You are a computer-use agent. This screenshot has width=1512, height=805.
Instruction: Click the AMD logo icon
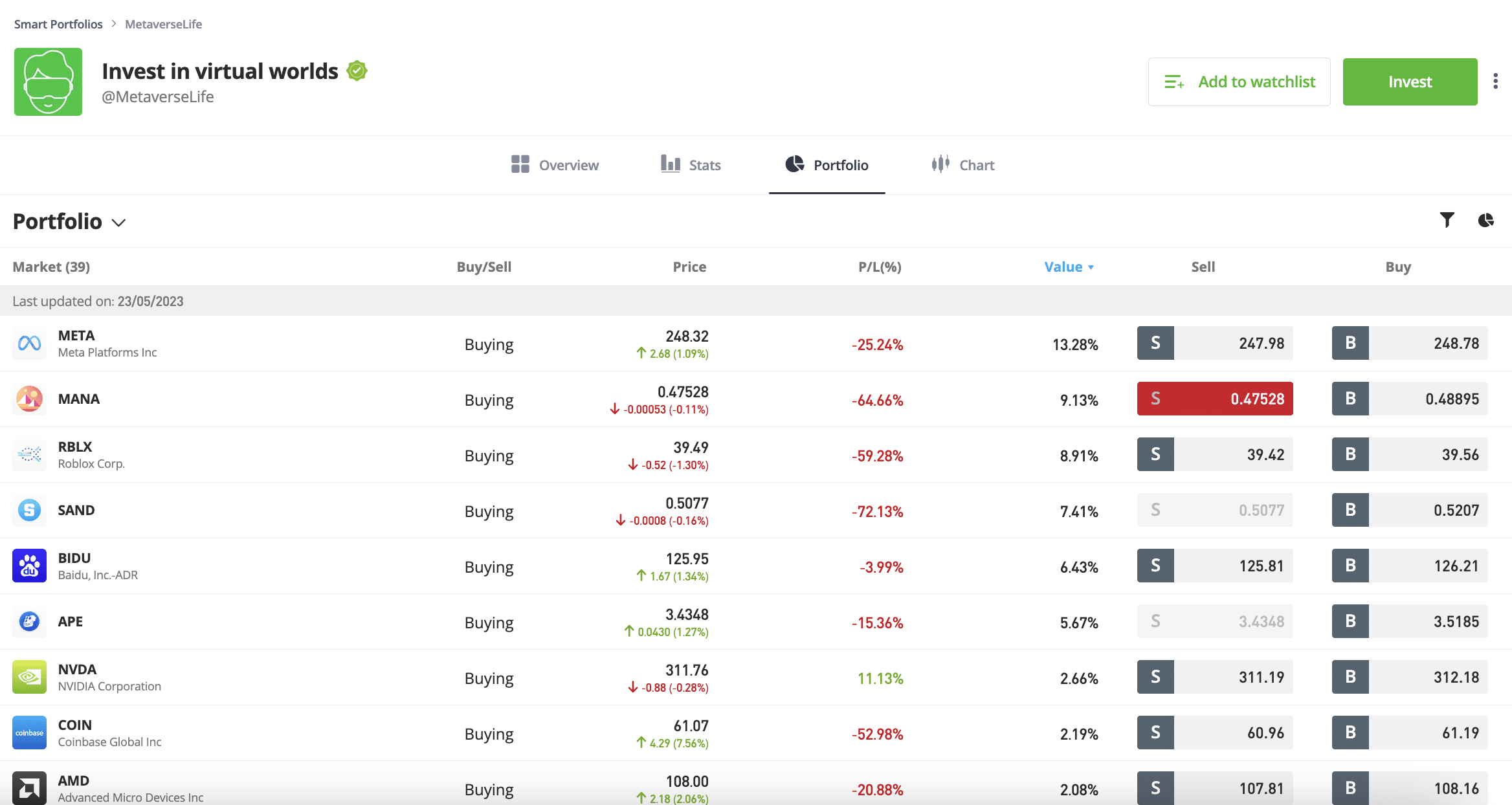point(29,788)
